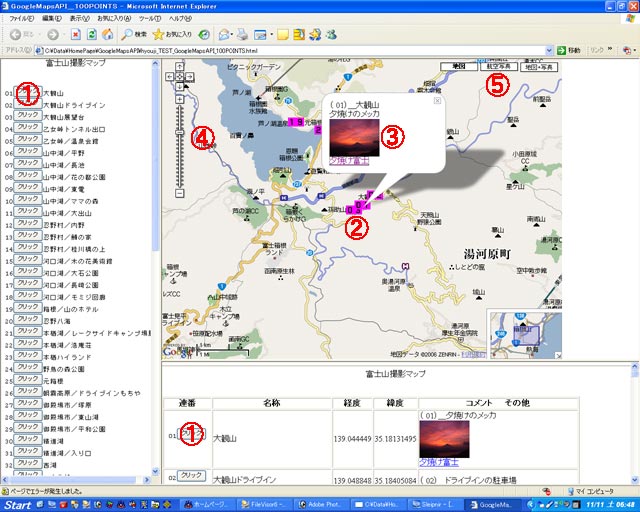The width and height of the screenshot is (640, 512).
Task: Click the red X Stop icon
Action: pyautogui.click(x=76, y=35)
